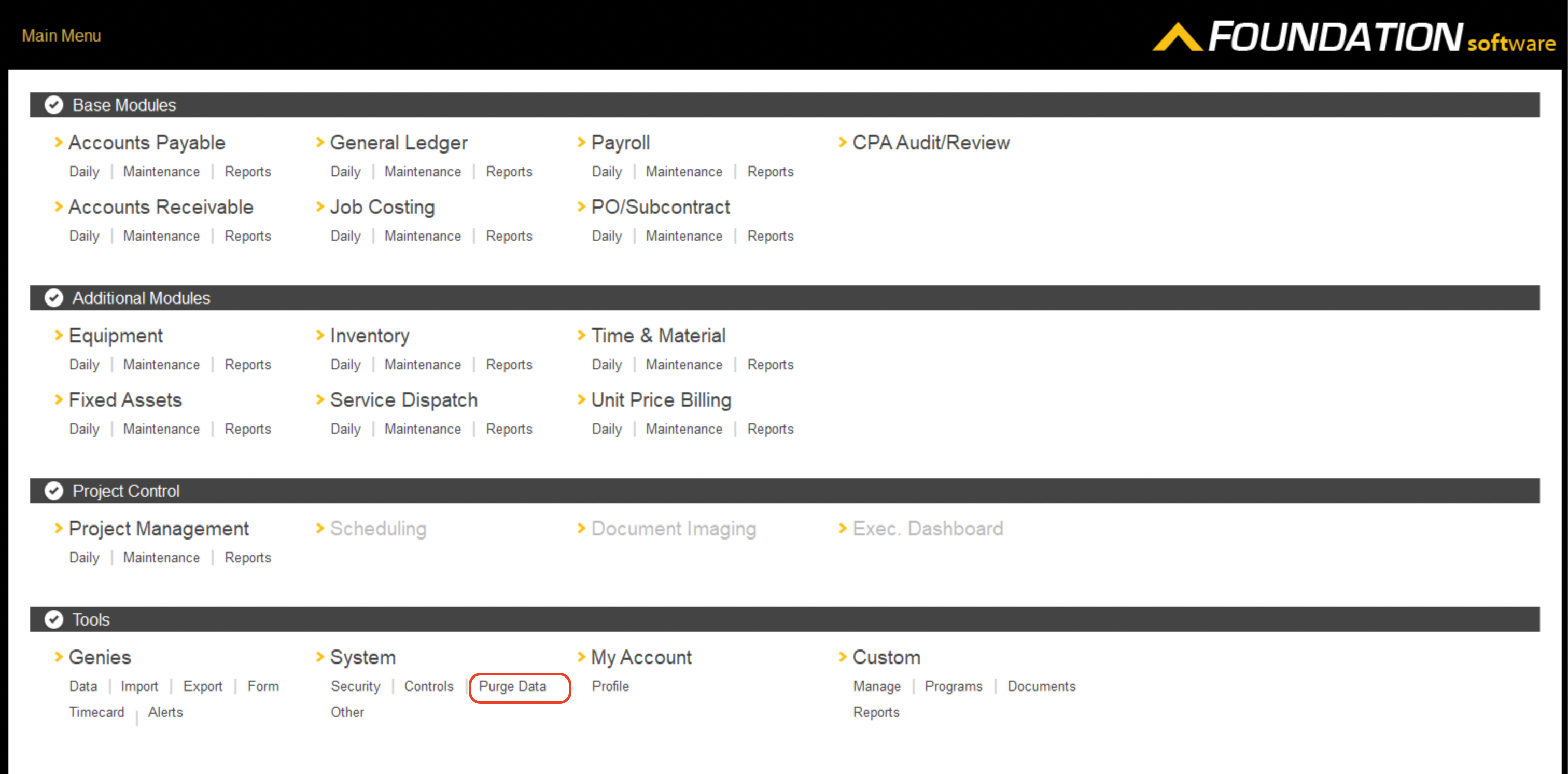The width and height of the screenshot is (1568, 774).
Task: Click the arrow beside Job Costing
Action: click(x=319, y=207)
